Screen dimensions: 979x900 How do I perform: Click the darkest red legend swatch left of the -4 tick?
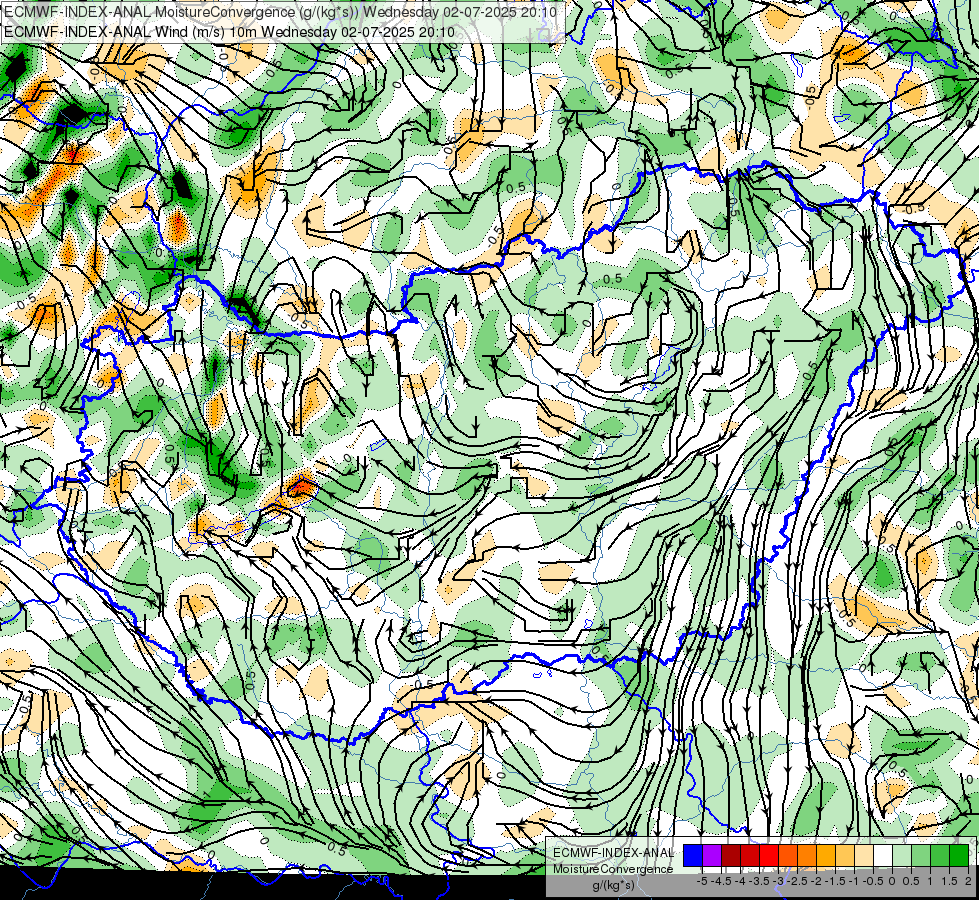click(x=731, y=855)
